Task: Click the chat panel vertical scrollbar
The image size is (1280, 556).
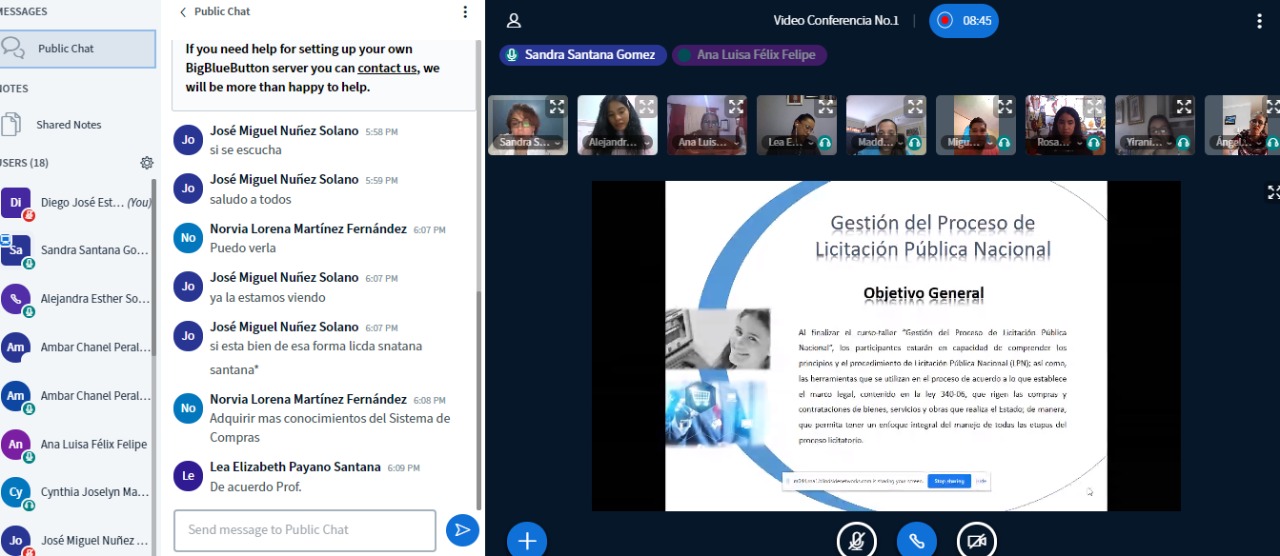Action: (478, 400)
